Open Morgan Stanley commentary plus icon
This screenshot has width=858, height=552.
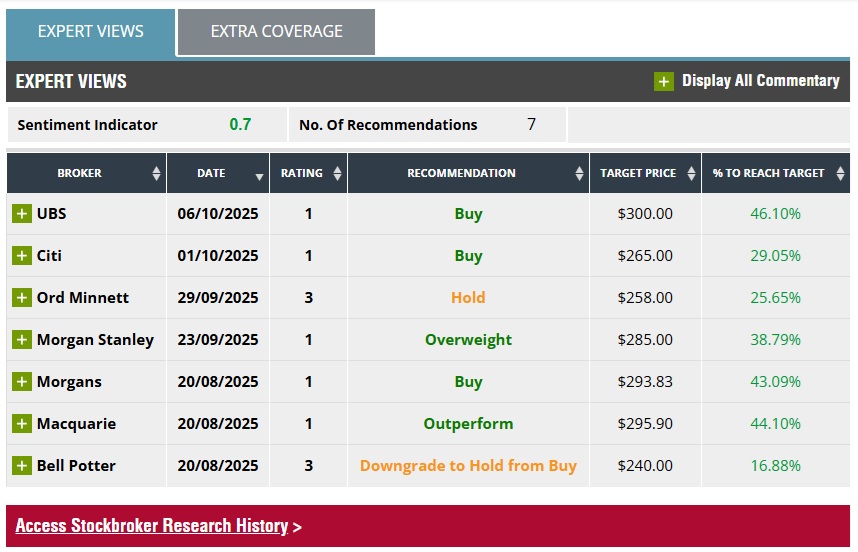pyautogui.click(x=22, y=340)
